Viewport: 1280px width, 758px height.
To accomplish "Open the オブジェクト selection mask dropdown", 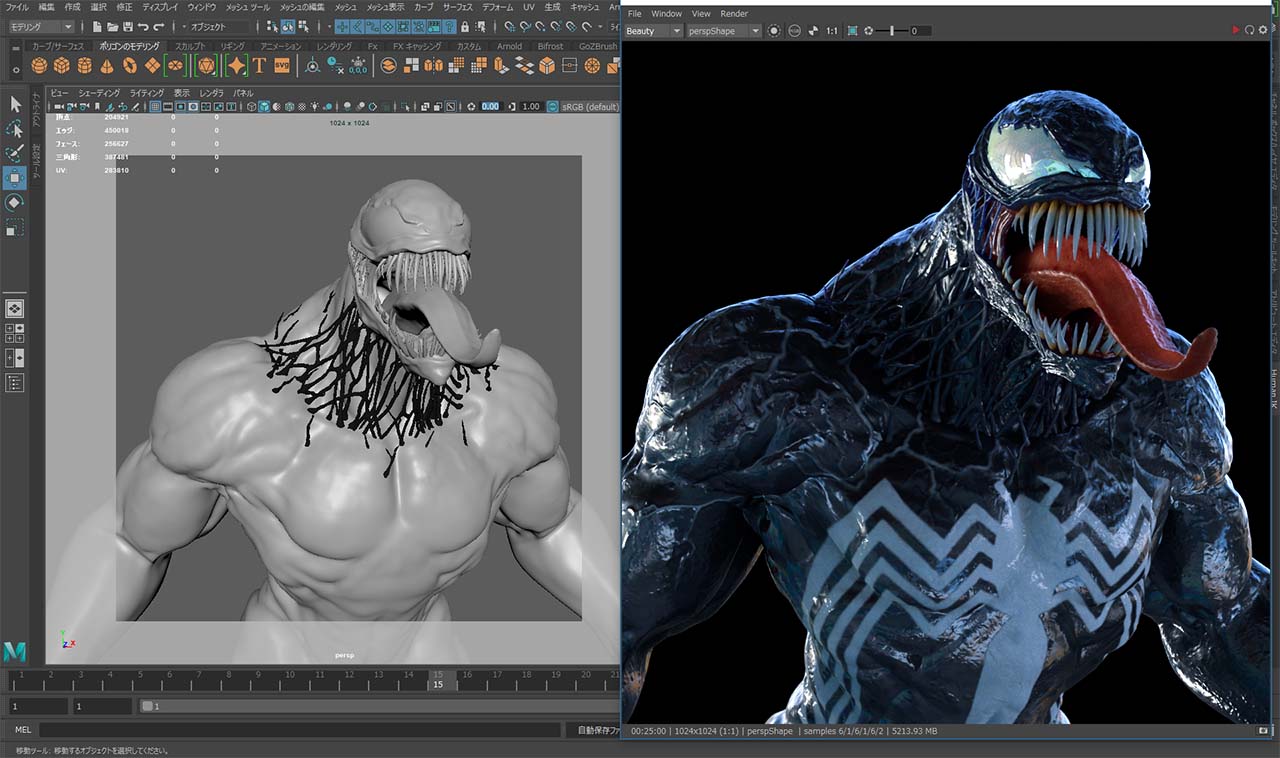I will click(x=215, y=27).
